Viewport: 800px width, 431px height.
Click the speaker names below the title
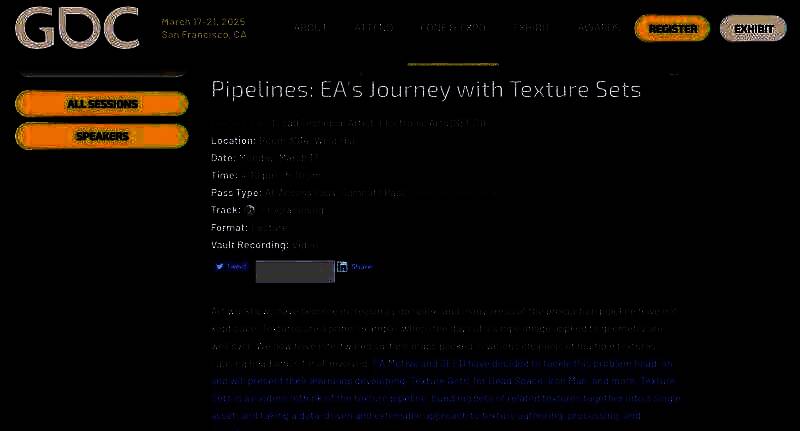[370, 123]
